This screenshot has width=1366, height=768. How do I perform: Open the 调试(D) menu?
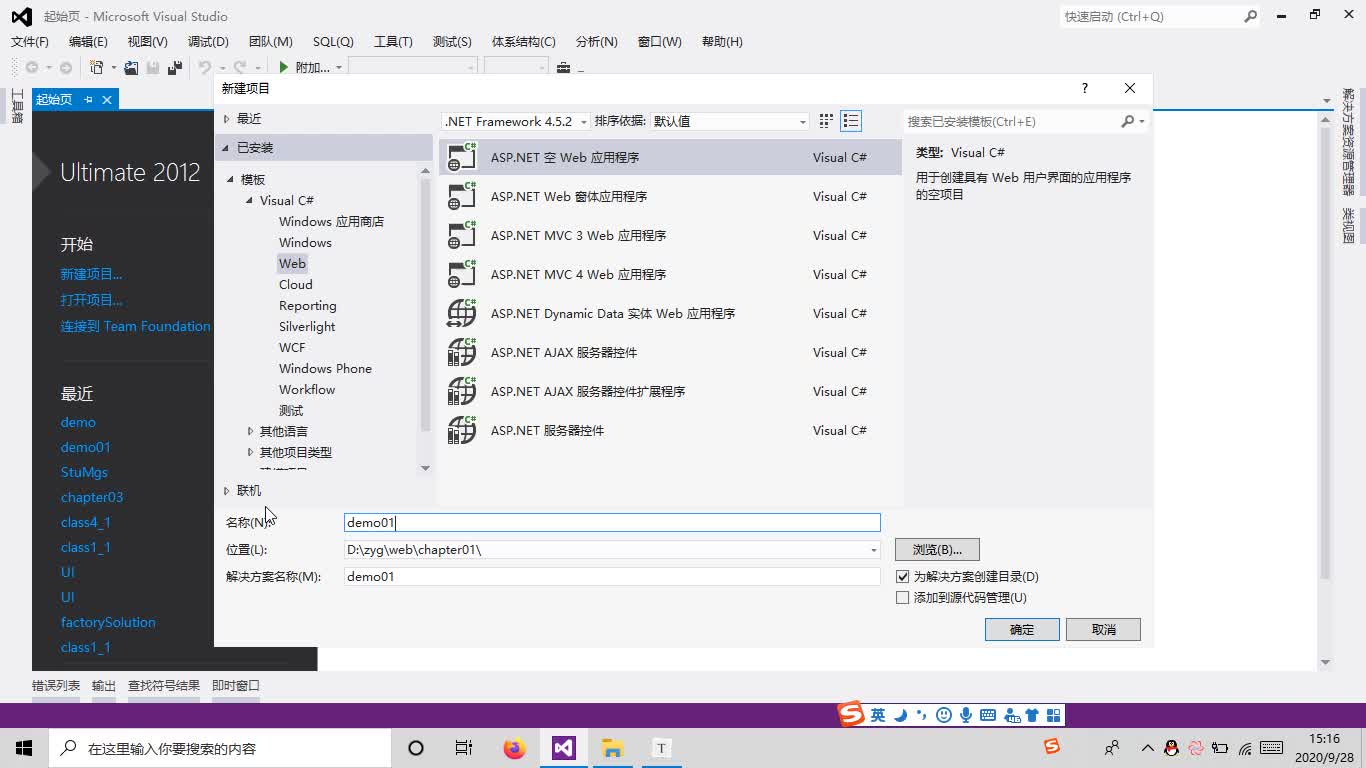208,41
